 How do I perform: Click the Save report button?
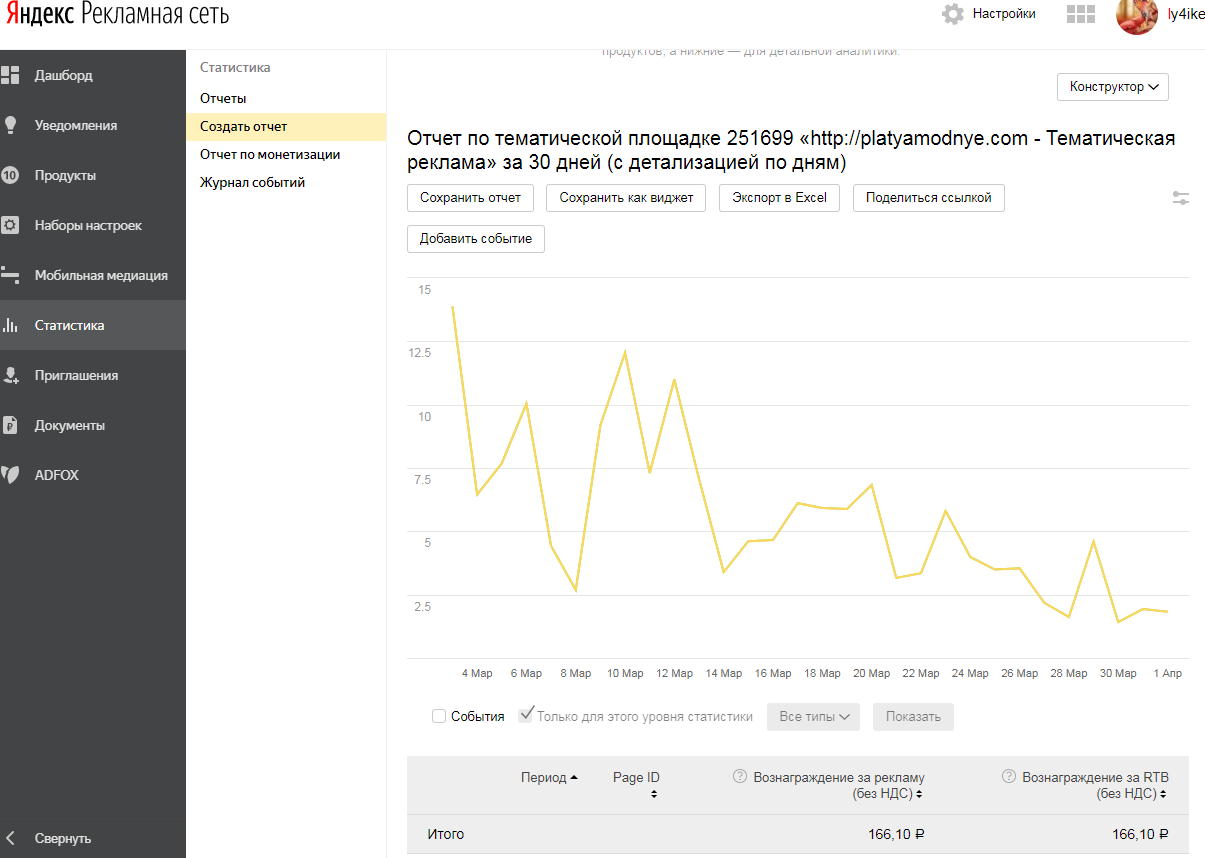(470, 198)
